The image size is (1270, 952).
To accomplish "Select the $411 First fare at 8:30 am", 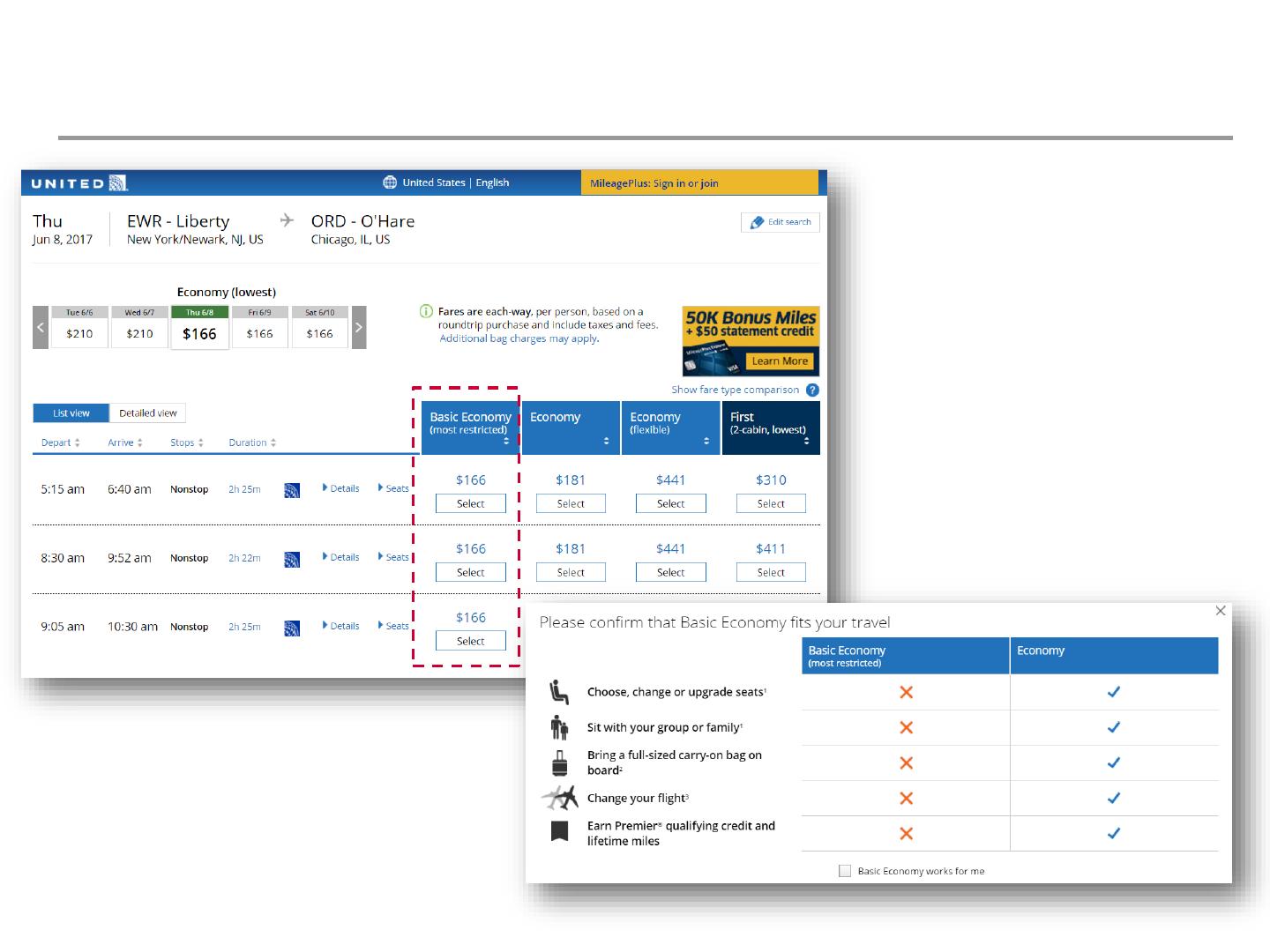I will tap(771, 572).
